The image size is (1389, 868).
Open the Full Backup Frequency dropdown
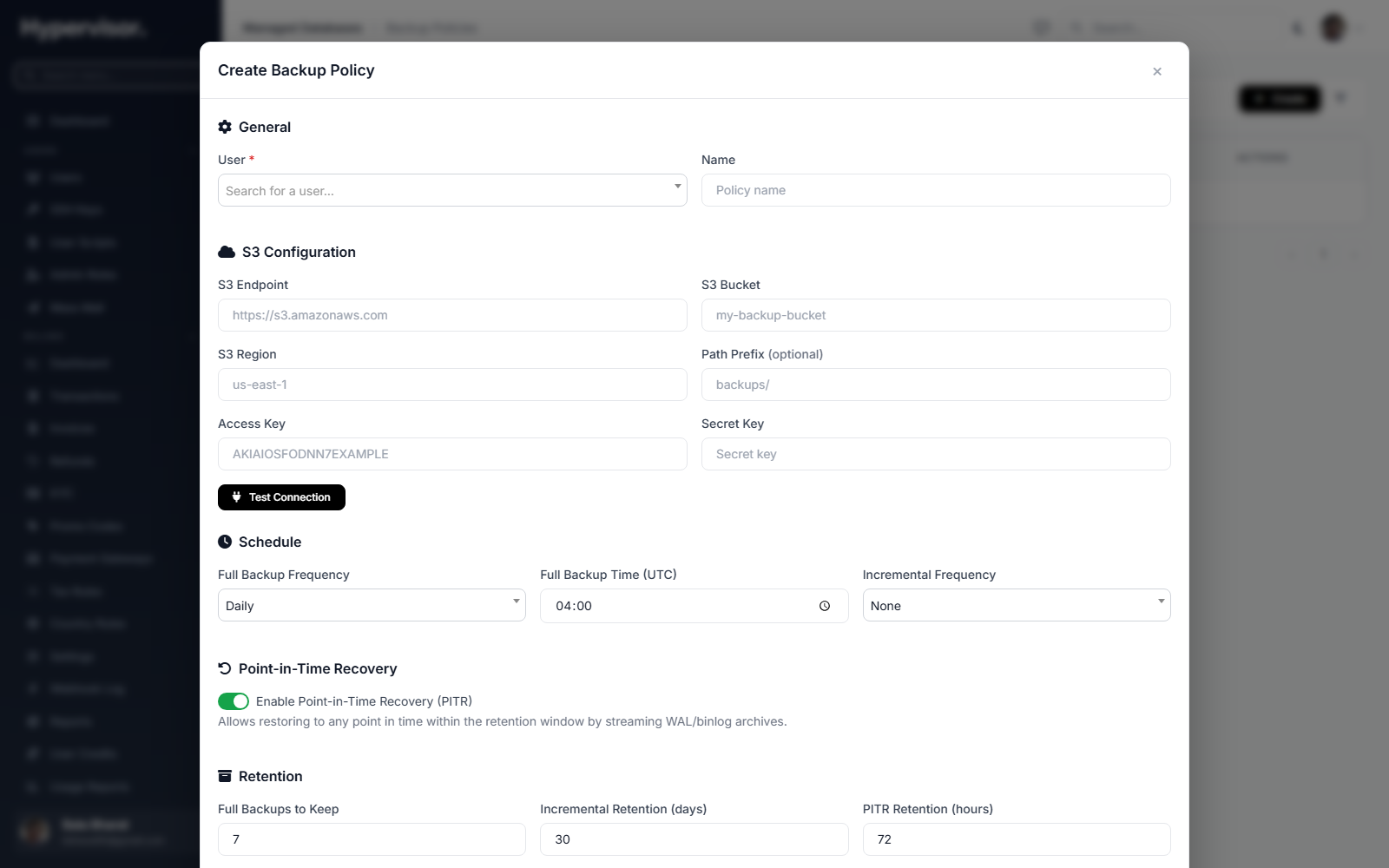coord(372,605)
